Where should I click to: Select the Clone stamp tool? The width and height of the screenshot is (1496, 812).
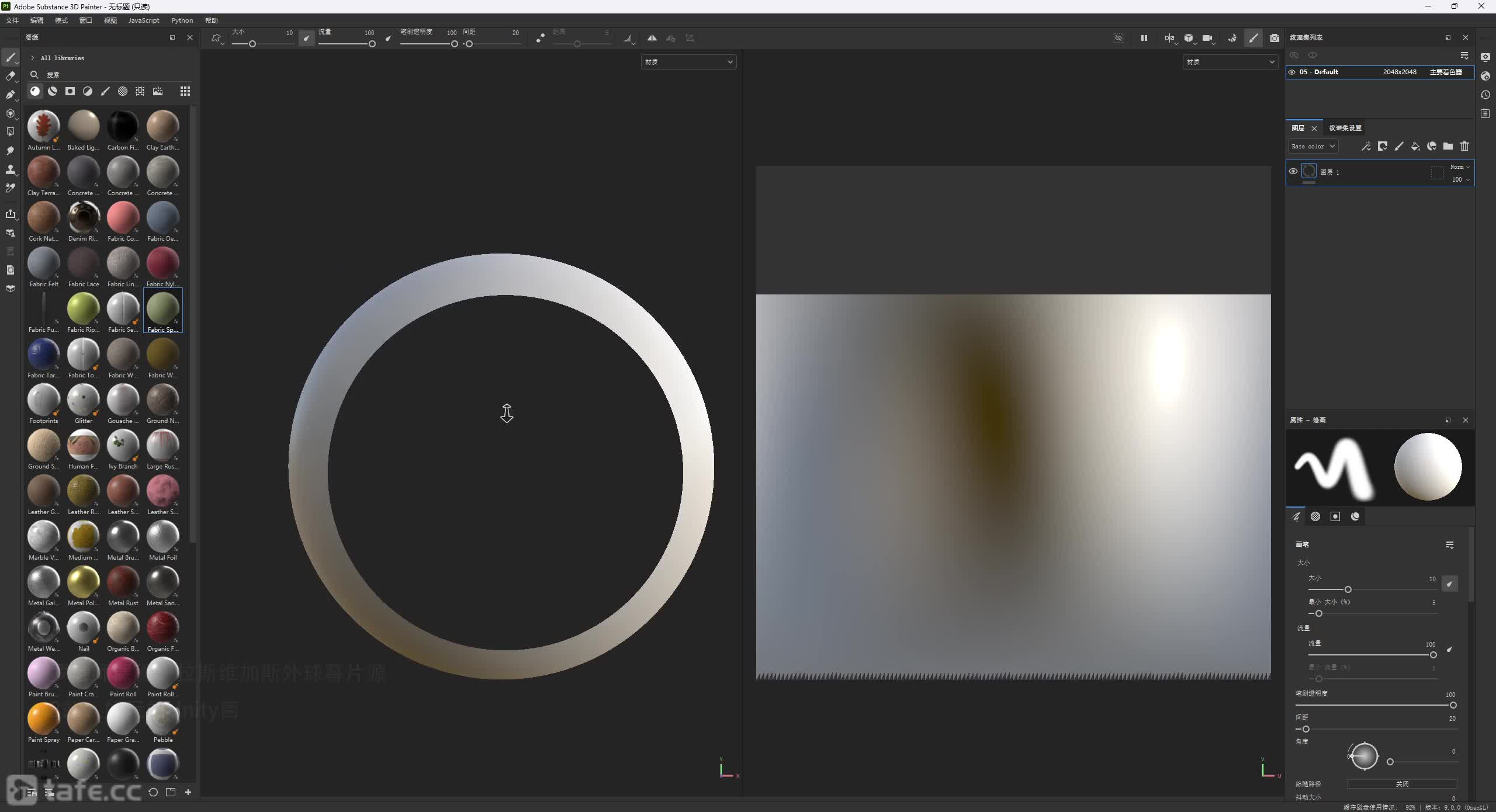[x=10, y=169]
